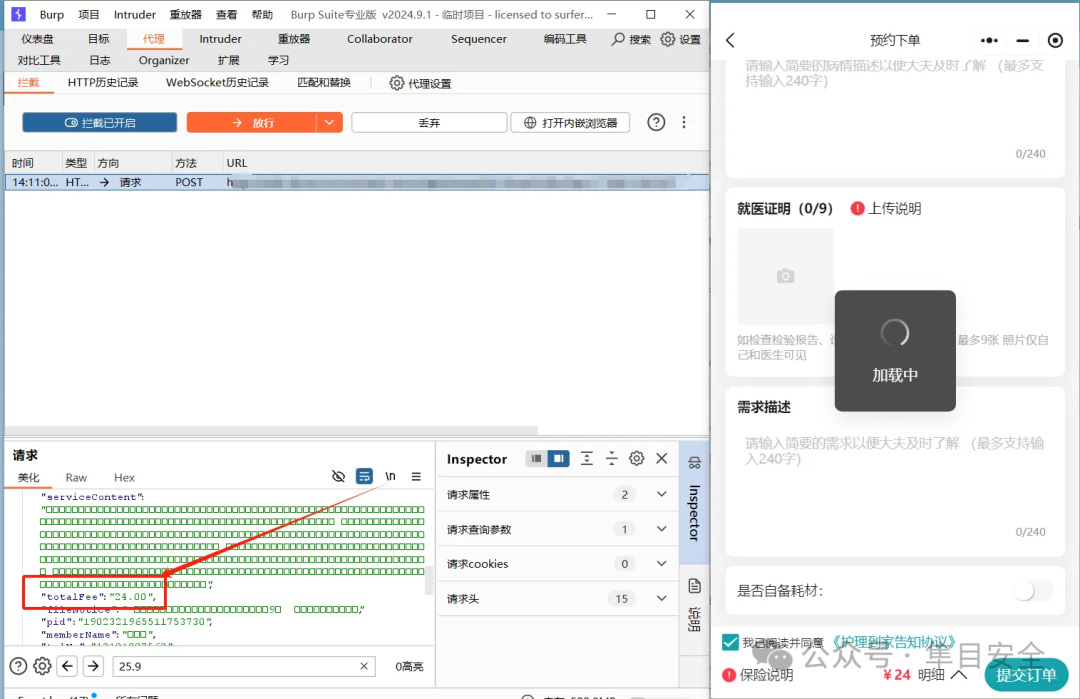Open the search settings gear icon
This screenshot has height=699, width=1080.
point(42,666)
